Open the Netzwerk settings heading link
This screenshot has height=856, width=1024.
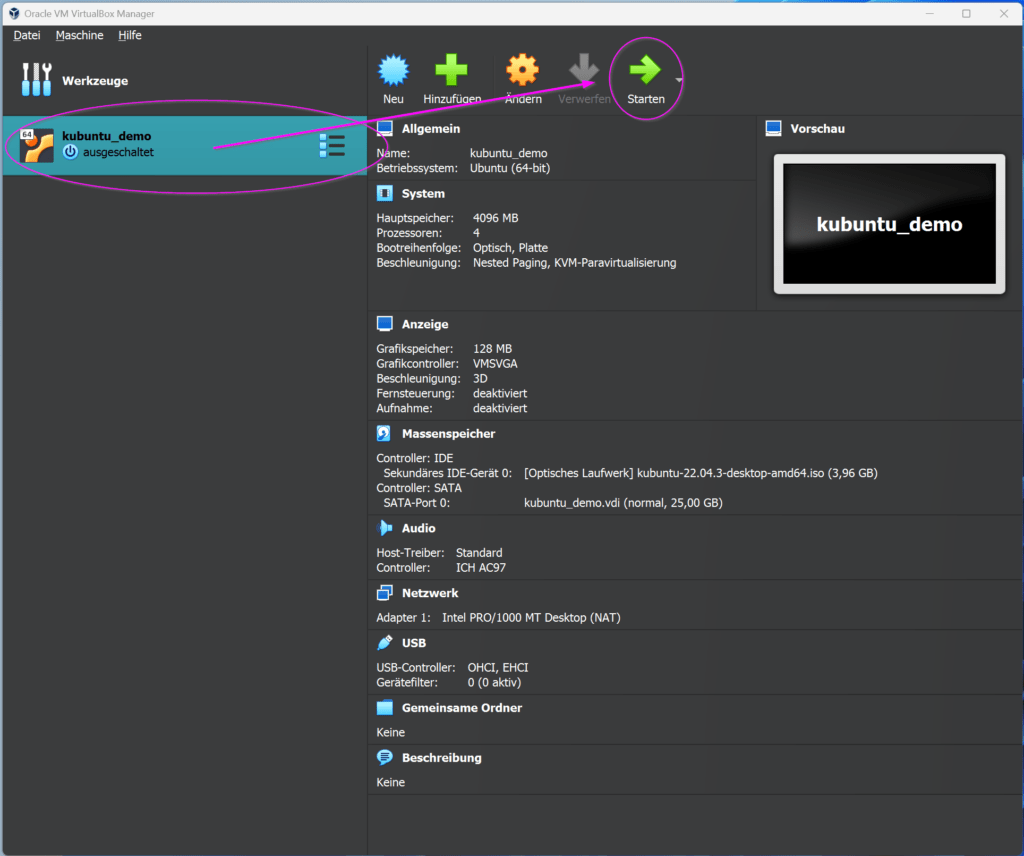click(430, 593)
